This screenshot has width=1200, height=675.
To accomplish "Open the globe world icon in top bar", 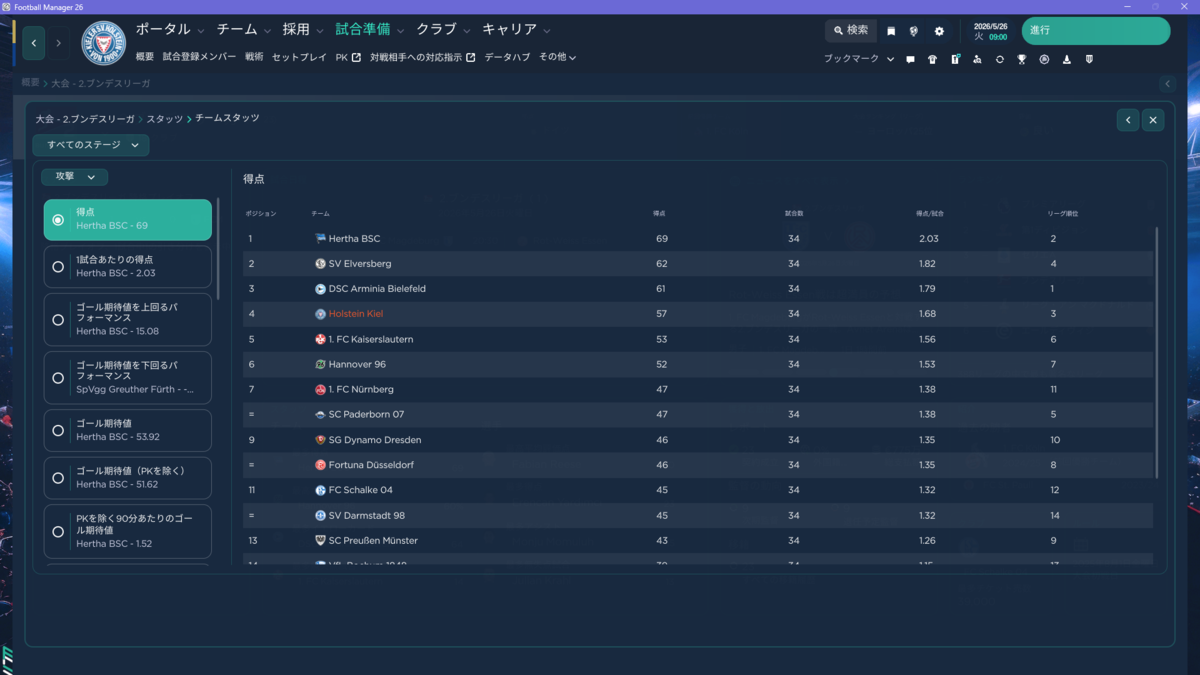I will point(914,31).
